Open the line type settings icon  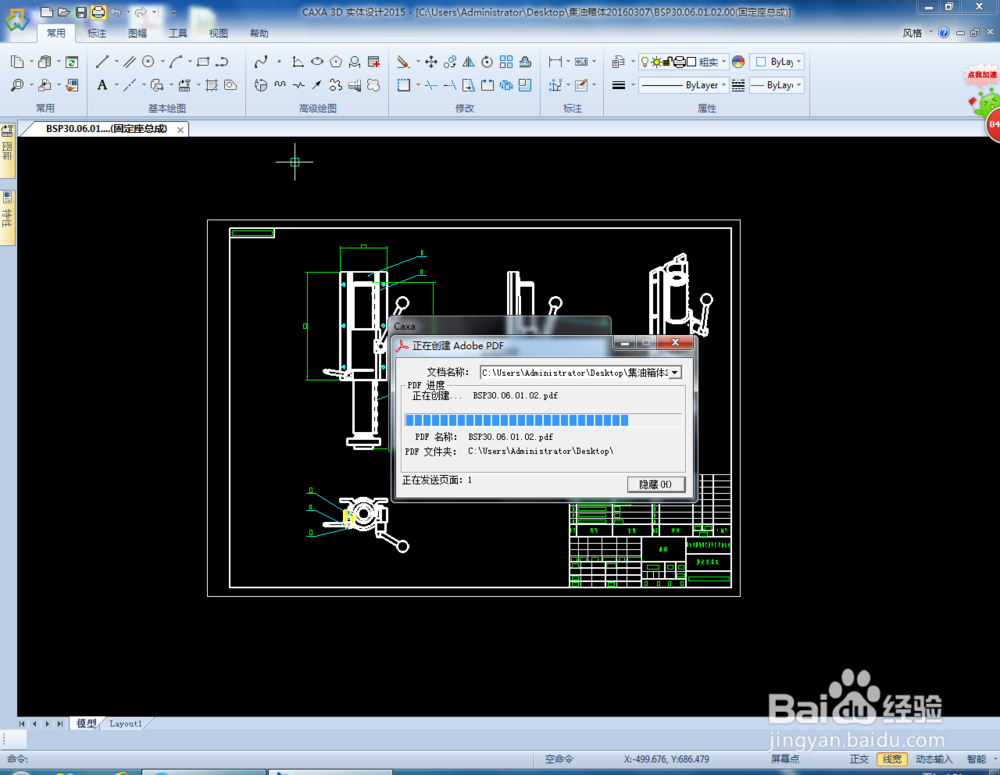[739, 85]
